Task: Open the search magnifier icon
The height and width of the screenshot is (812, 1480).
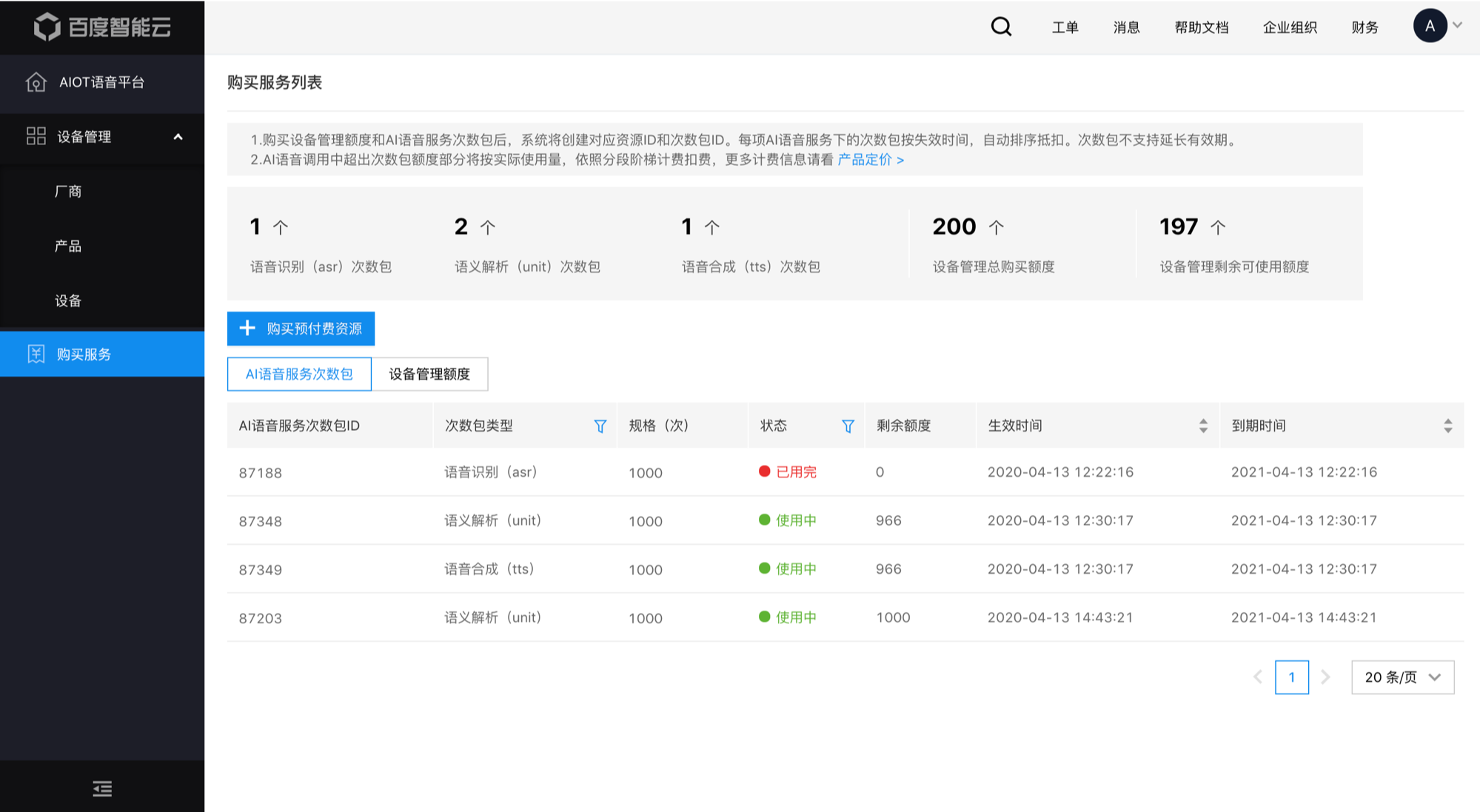Action: click(x=1001, y=27)
